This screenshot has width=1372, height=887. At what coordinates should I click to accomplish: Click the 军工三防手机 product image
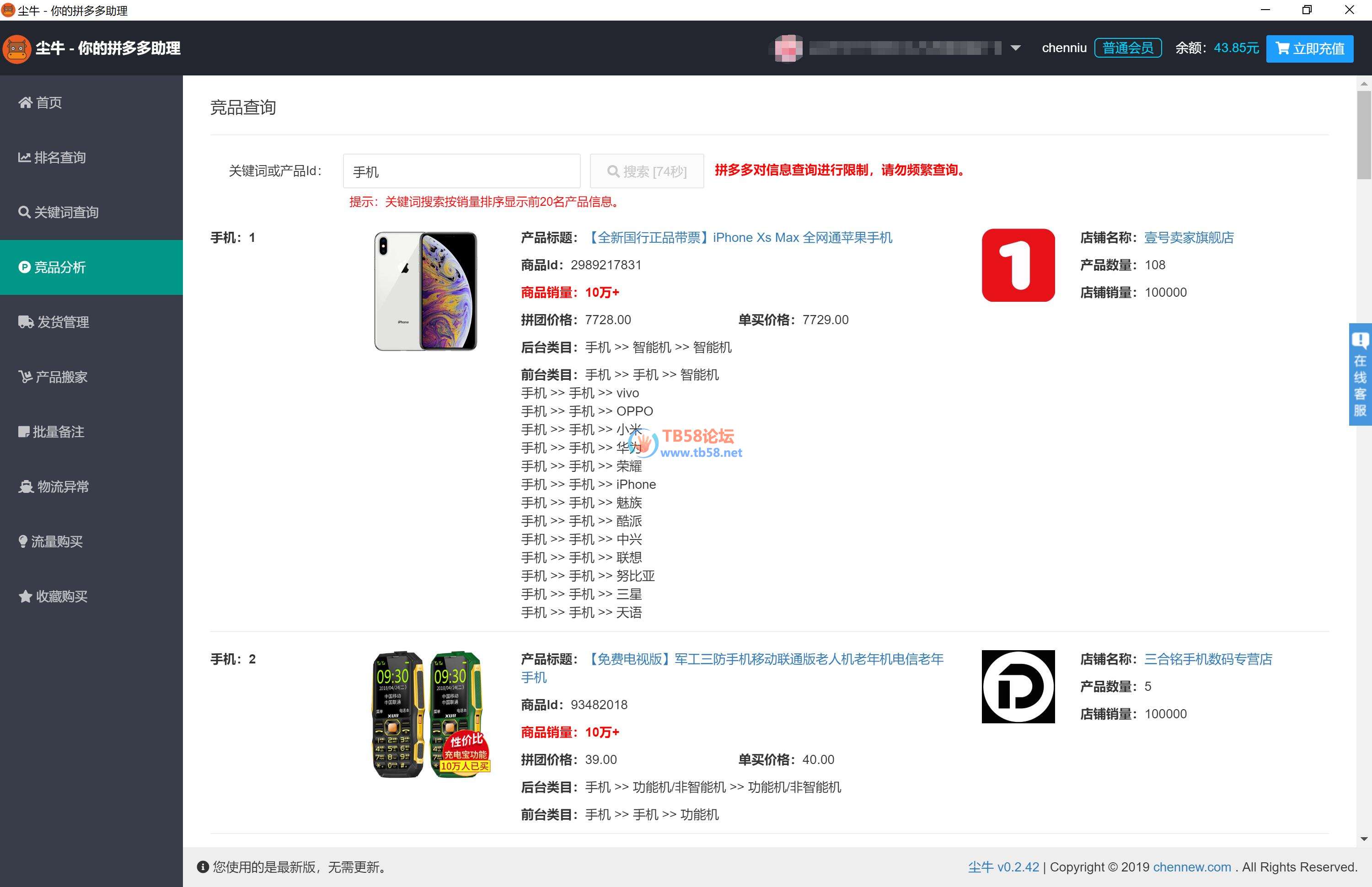pos(431,715)
